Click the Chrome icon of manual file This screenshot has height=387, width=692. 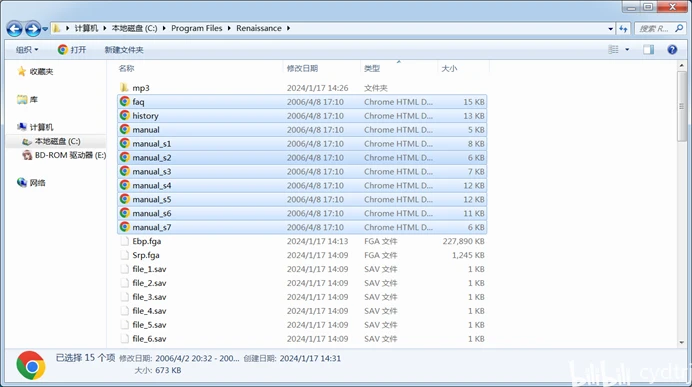[x=124, y=129]
